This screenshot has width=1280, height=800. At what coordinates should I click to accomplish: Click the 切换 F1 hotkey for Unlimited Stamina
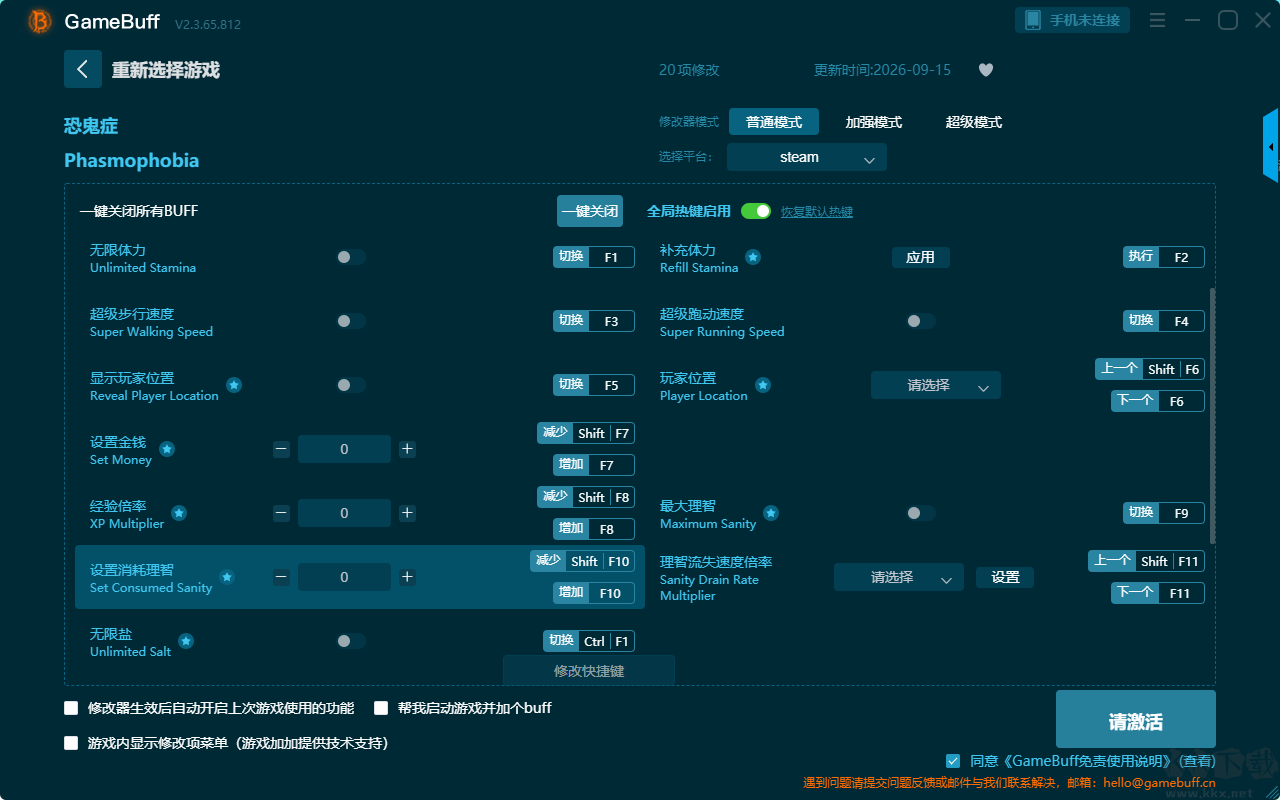coord(594,257)
